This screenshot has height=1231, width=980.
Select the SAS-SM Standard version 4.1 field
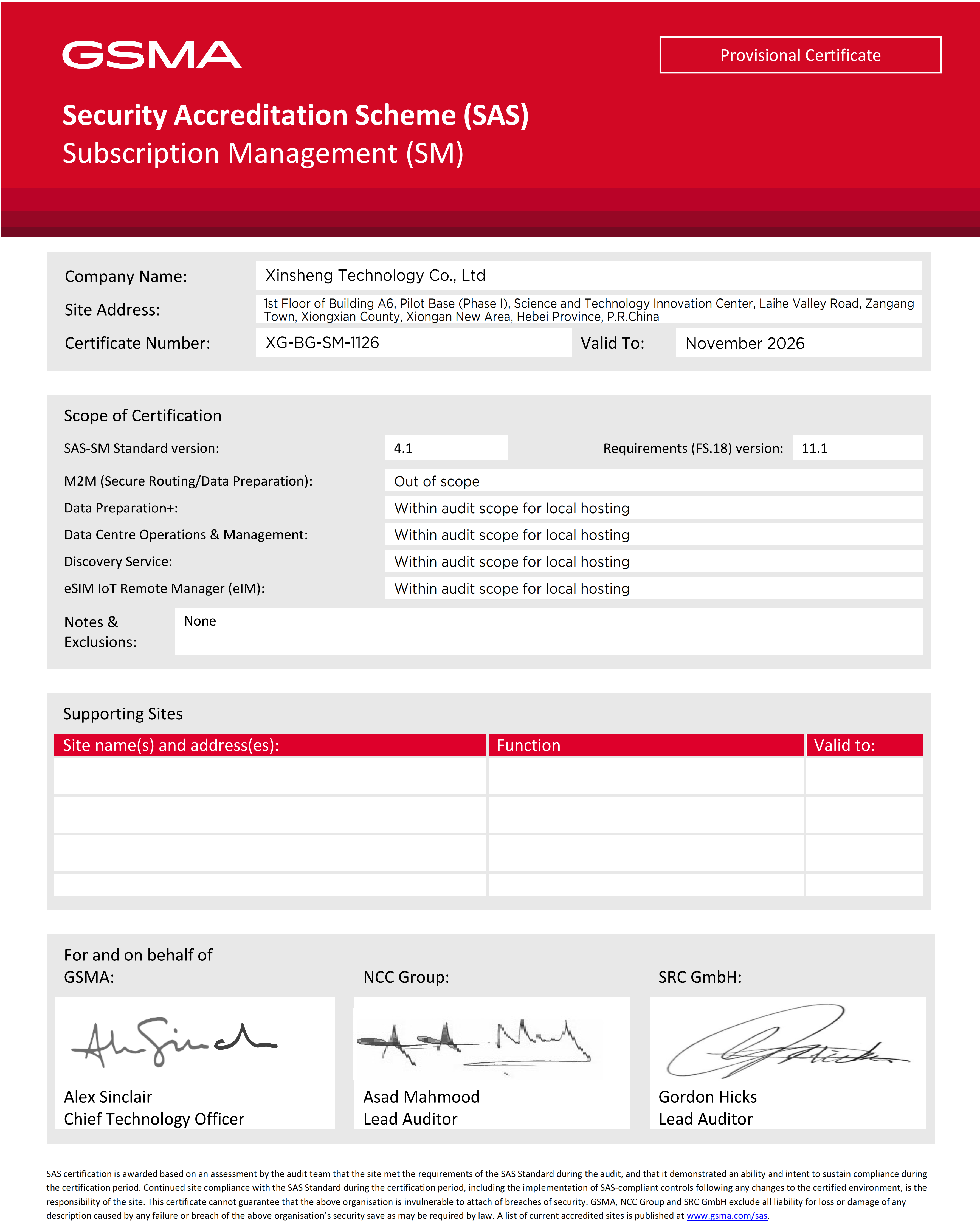(x=446, y=448)
